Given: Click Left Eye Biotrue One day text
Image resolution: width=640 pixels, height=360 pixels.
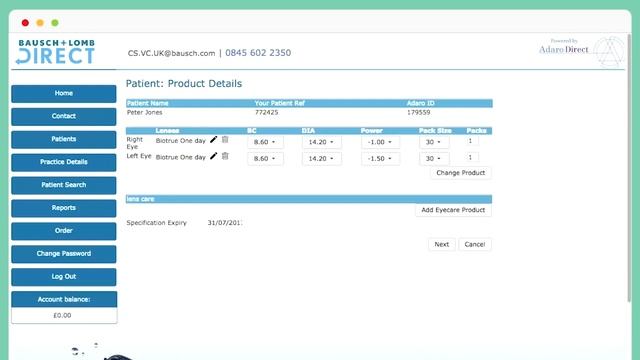Looking at the screenshot, I should (180, 157).
